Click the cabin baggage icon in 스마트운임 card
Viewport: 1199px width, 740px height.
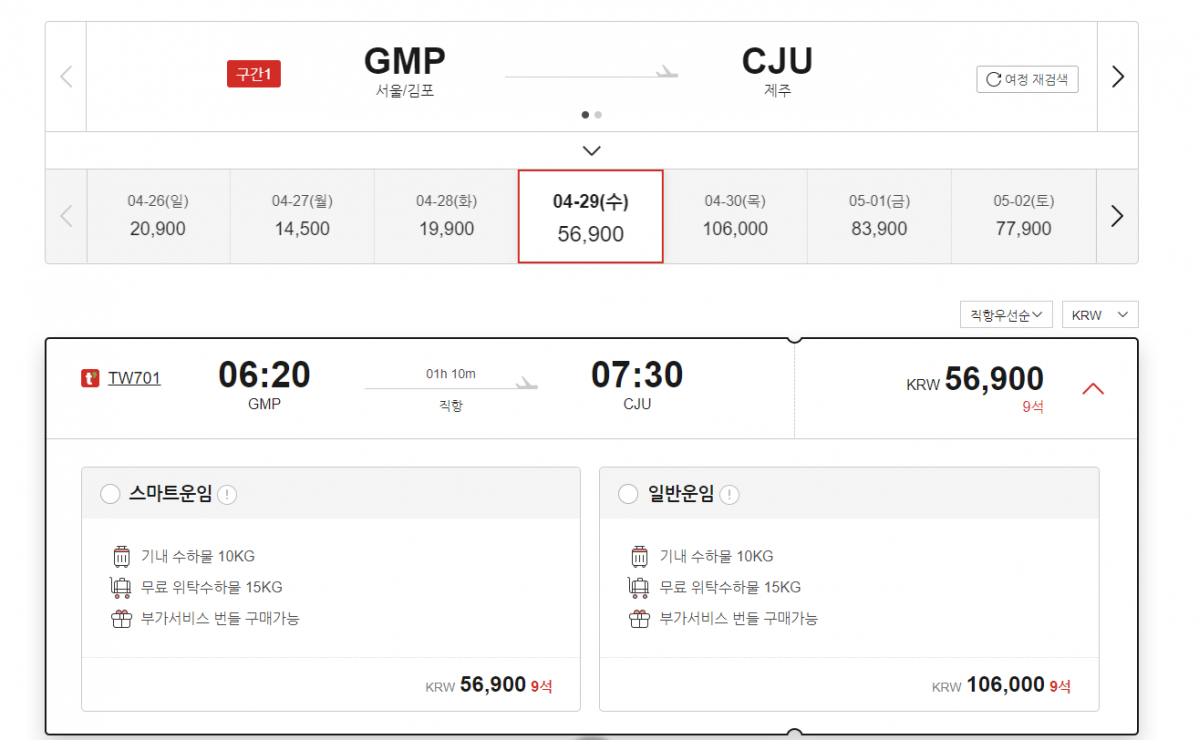coord(121,555)
